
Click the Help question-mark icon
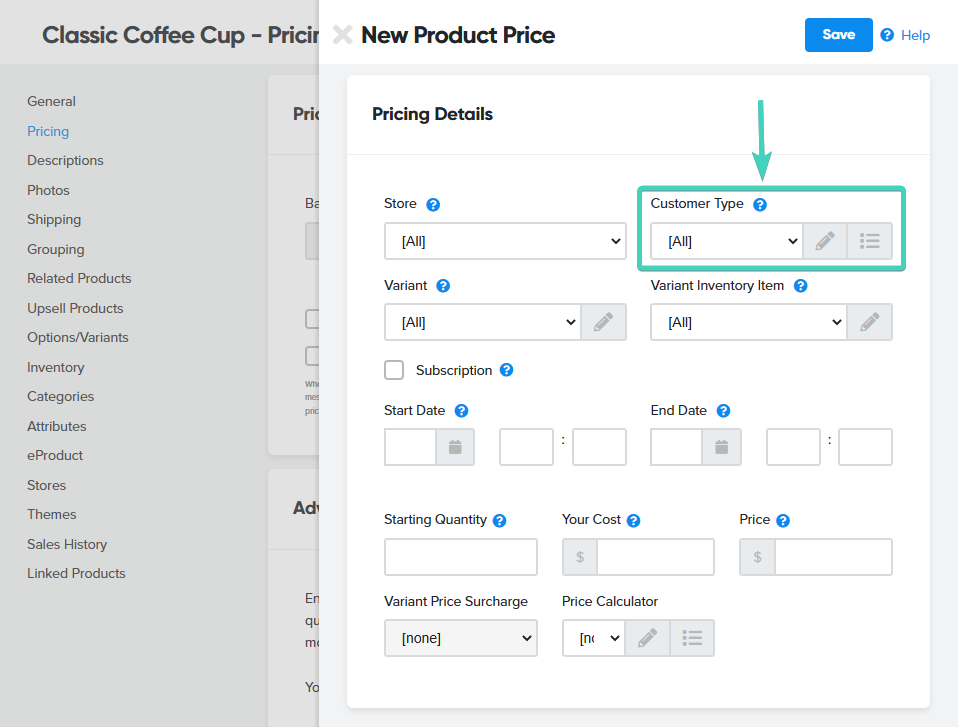click(x=887, y=35)
